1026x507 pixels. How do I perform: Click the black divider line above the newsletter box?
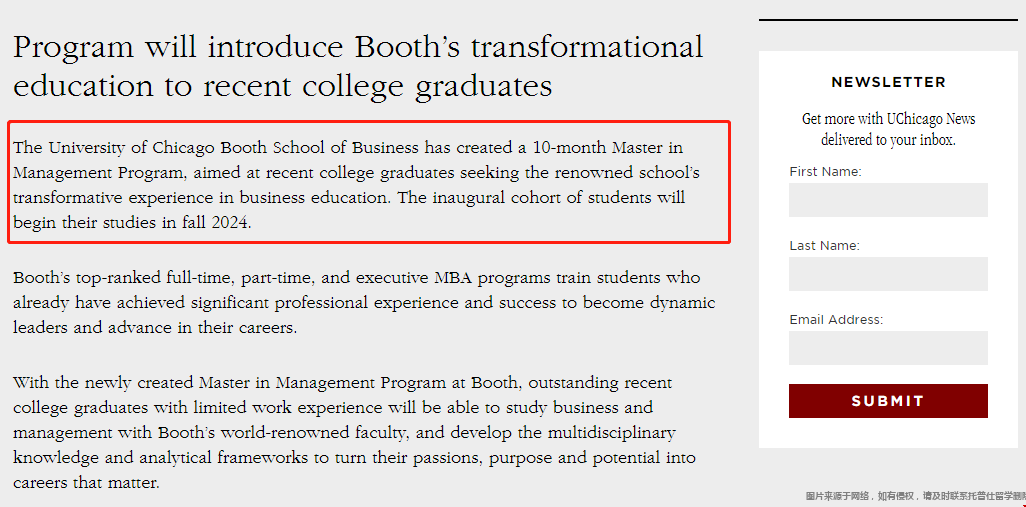pos(888,20)
